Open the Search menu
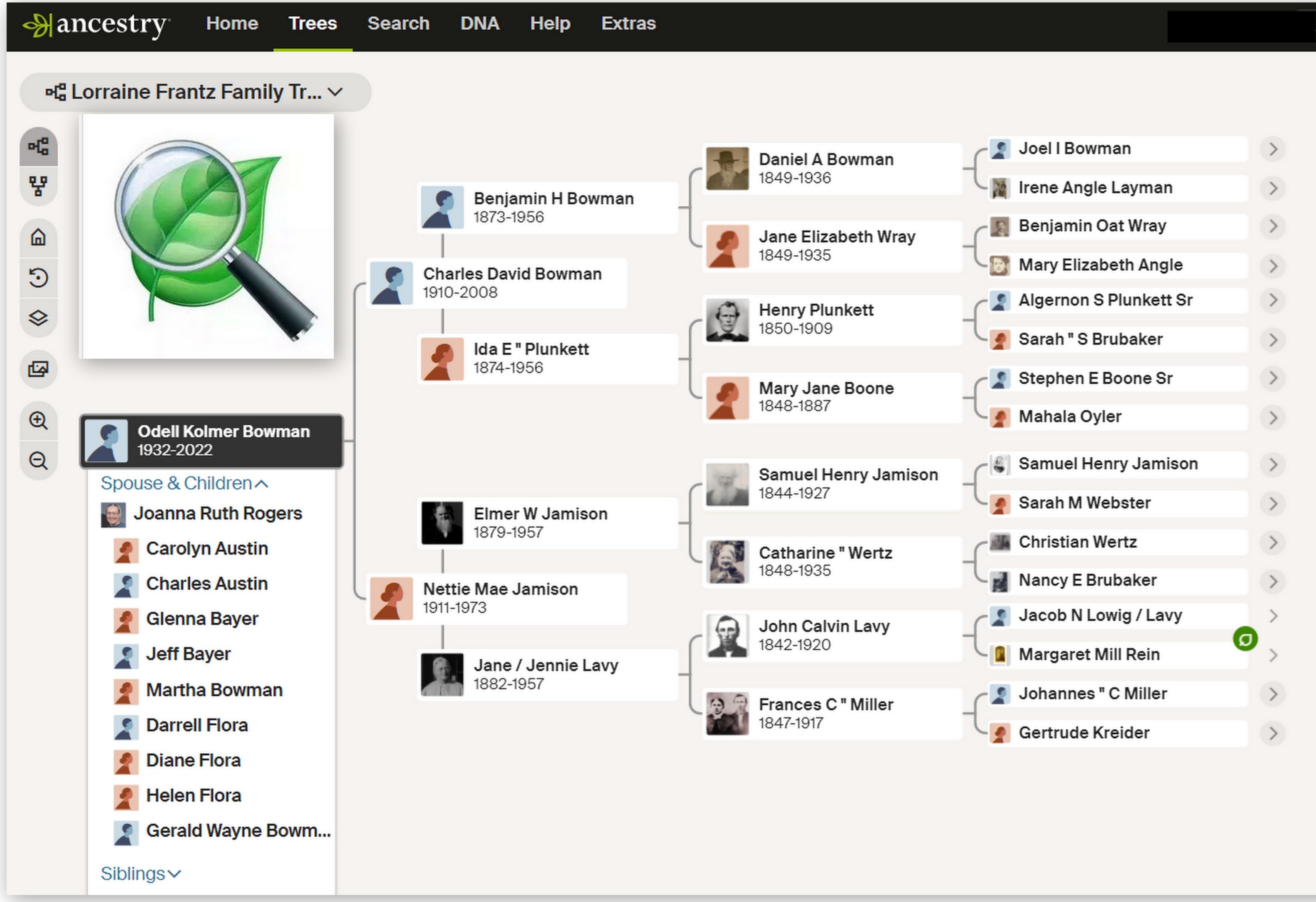The image size is (1316, 902). coord(398,23)
